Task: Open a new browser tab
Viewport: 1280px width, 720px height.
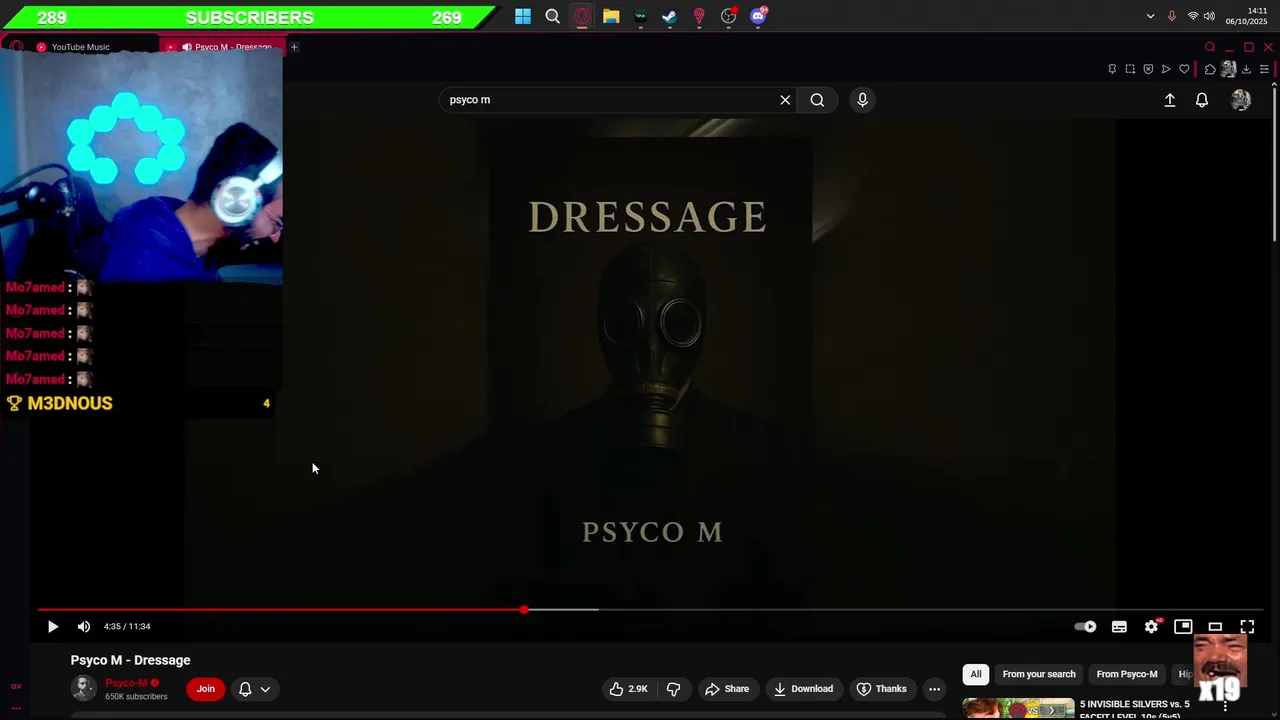Action: point(294,47)
